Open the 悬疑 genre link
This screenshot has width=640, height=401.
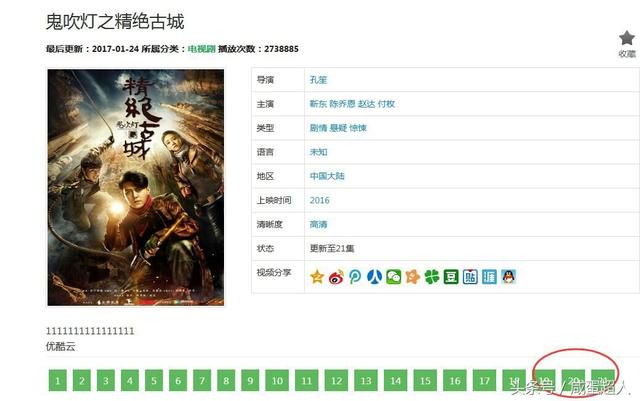pos(338,128)
